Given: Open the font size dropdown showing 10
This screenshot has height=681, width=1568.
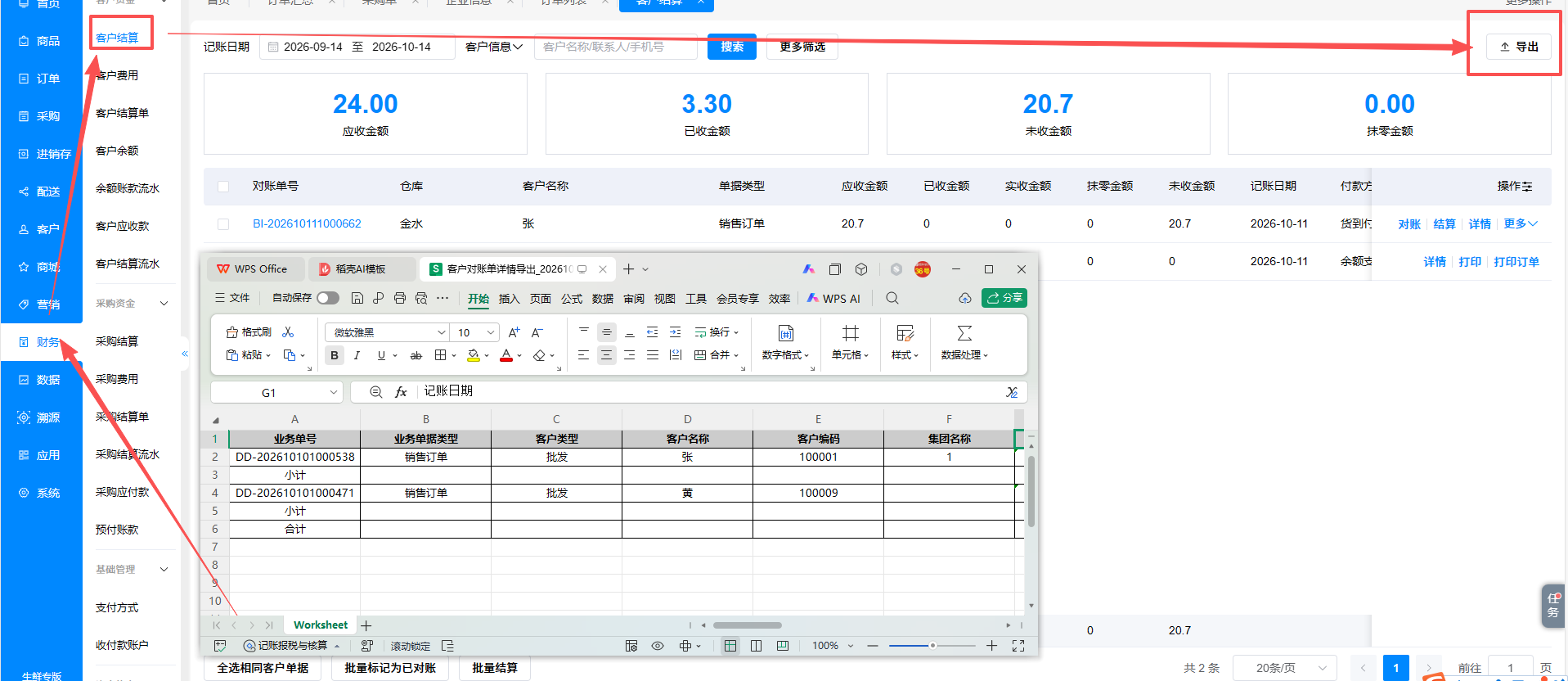Looking at the screenshot, I should point(491,332).
